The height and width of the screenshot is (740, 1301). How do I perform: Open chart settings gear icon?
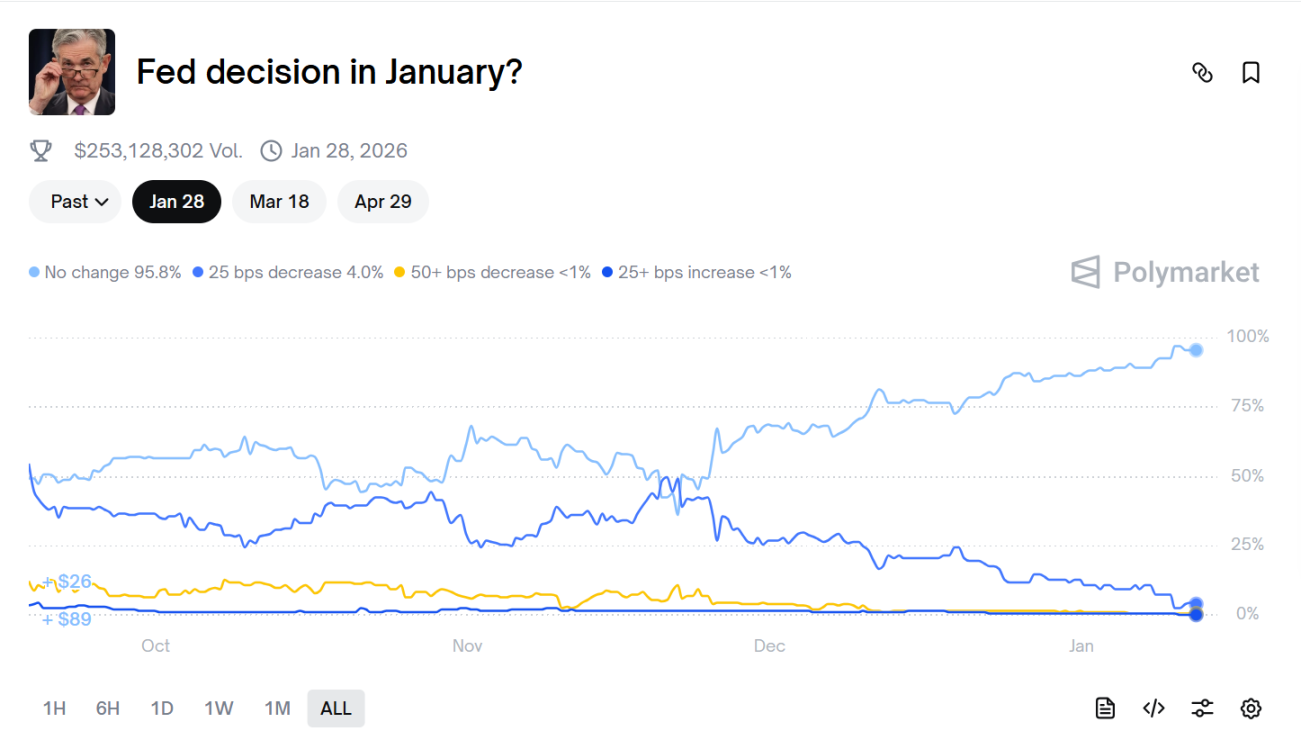coord(1250,708)
